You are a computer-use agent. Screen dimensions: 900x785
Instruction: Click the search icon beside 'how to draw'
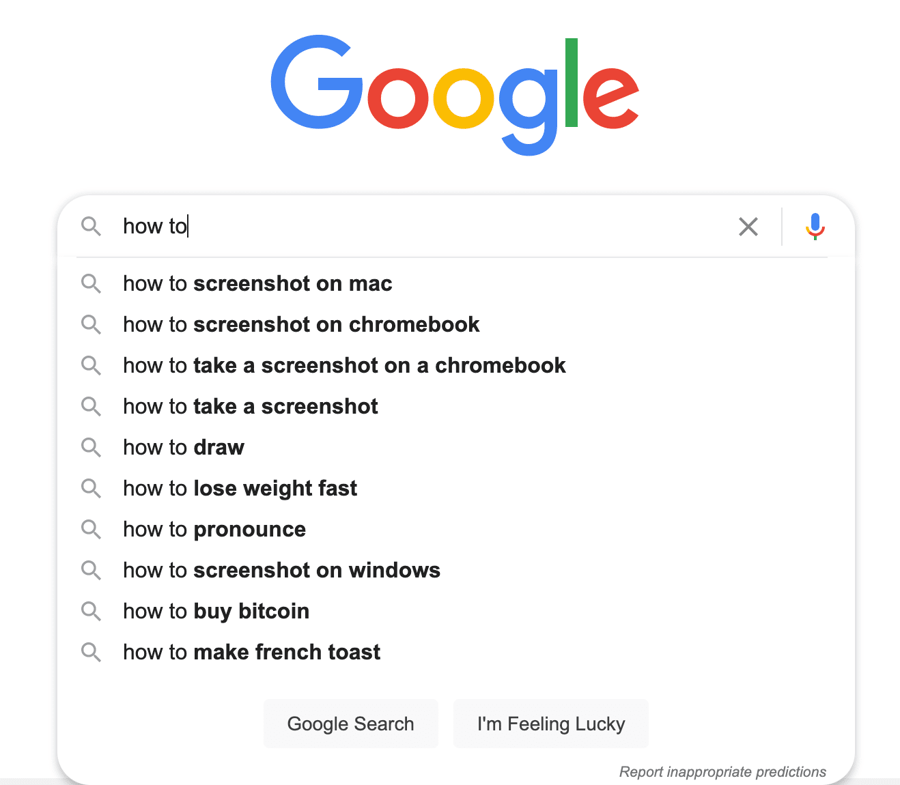pyautogui.click(x=91, y=447)
